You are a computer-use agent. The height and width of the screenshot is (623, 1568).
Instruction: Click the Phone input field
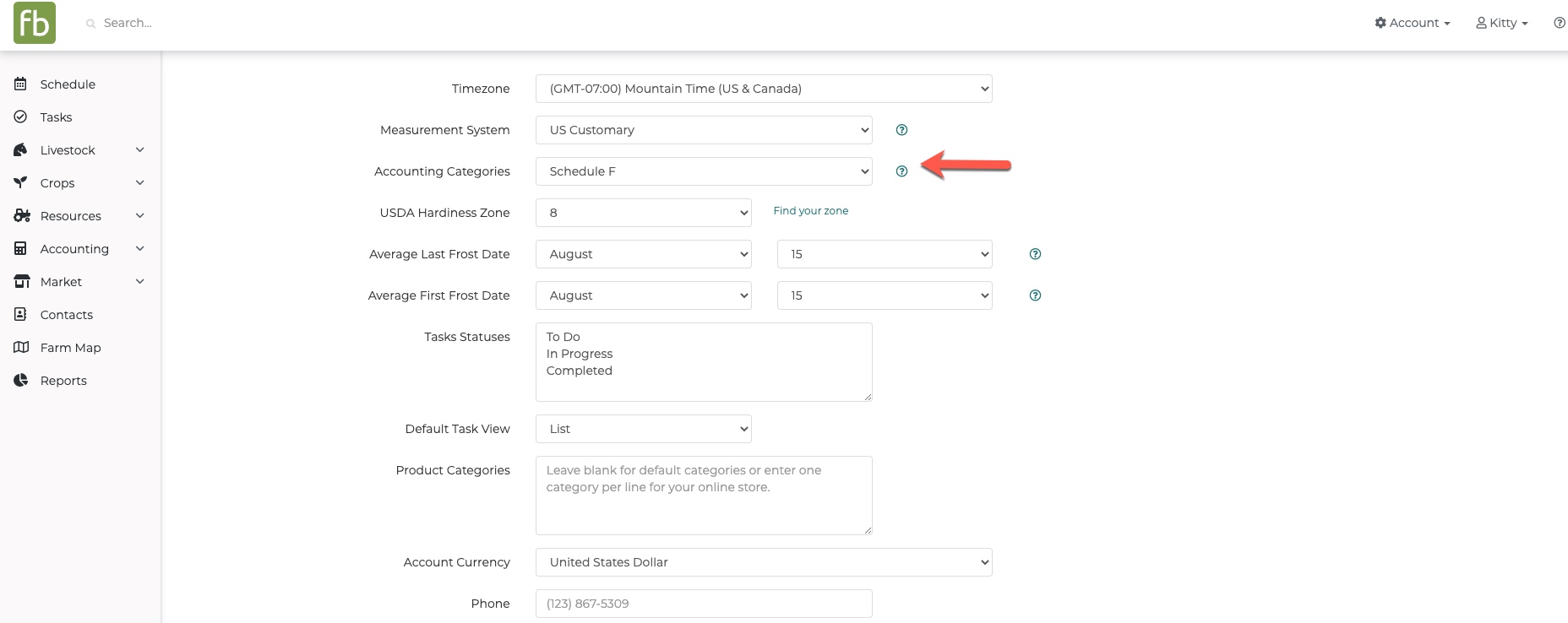click(704, 604)
